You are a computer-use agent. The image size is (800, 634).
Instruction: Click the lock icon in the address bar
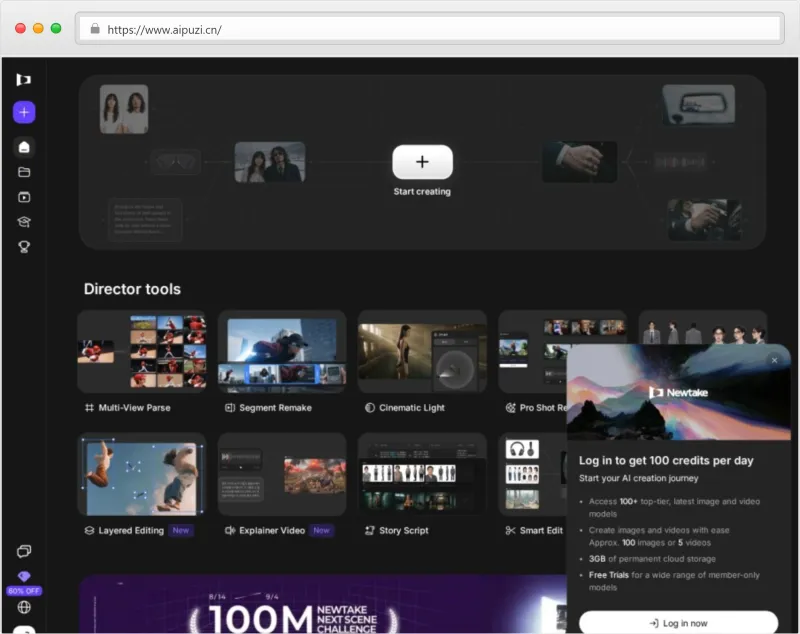(x=95, y=29)
